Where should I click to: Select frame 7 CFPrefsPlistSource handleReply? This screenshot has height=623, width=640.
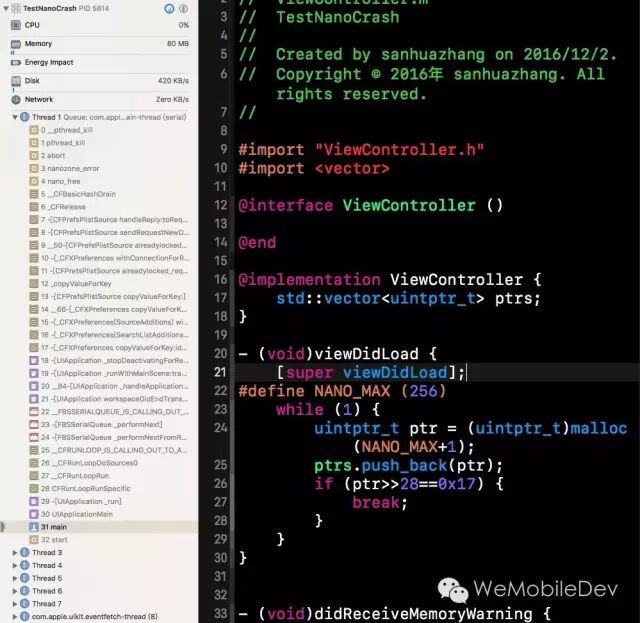tap(109, 220)
